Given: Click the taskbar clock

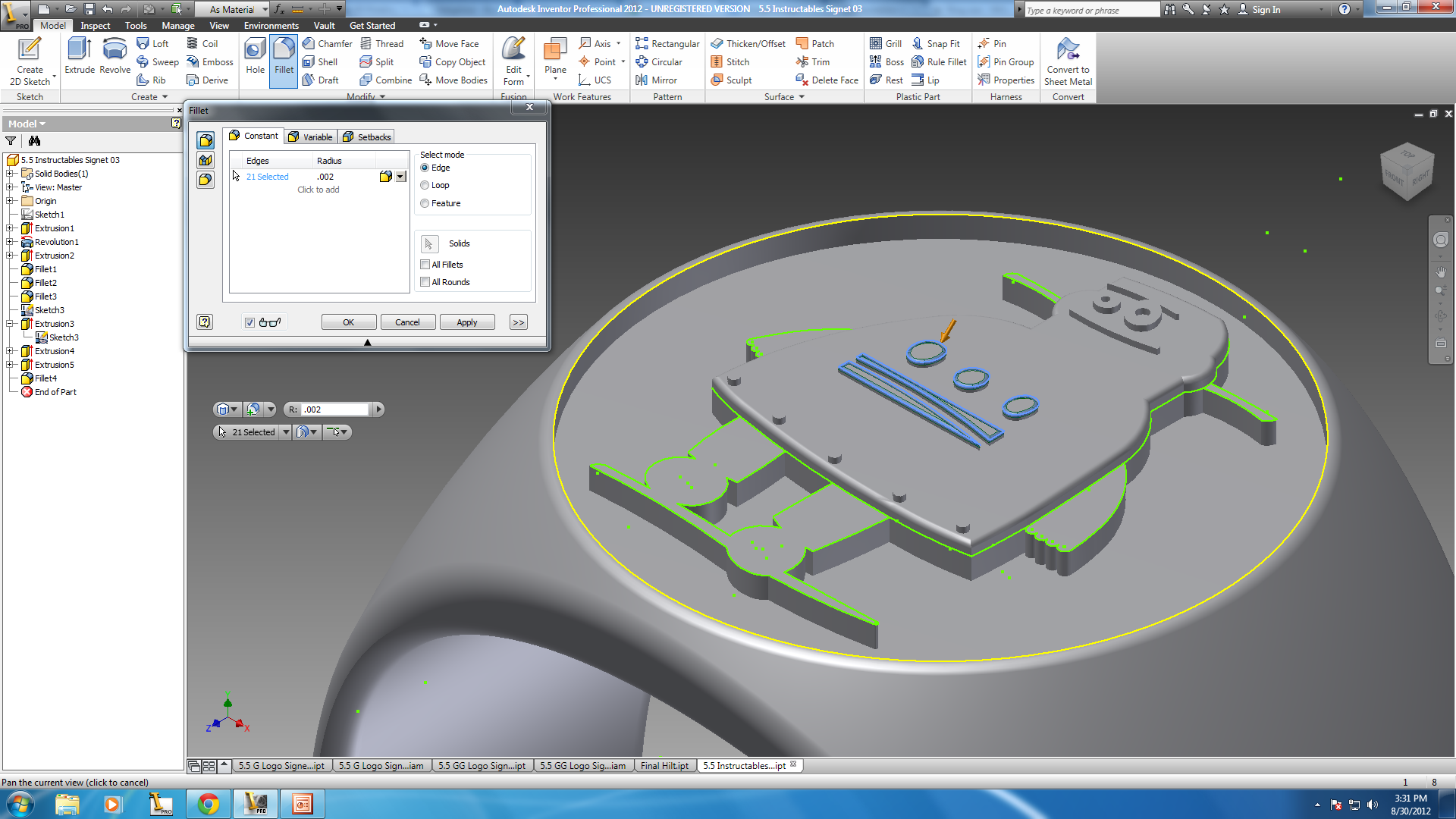Looking at the screenshot, I should click(x=1410, y=804).
